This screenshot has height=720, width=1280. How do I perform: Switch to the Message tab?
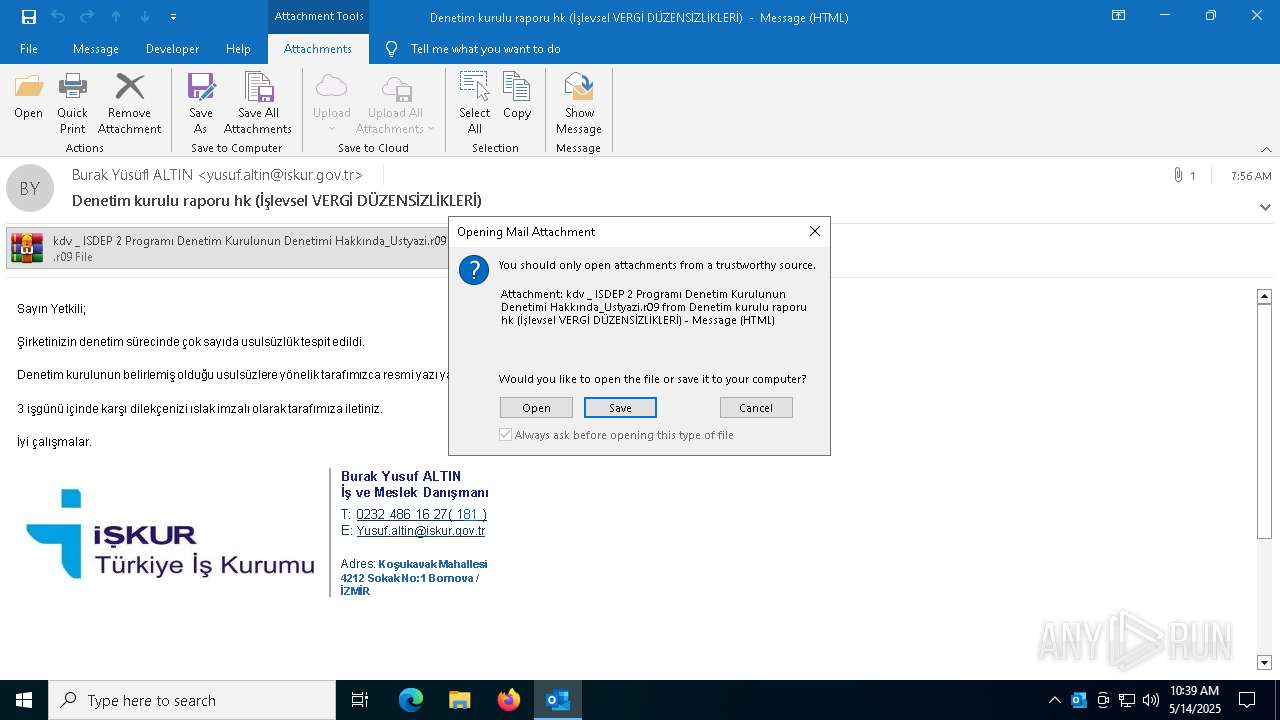click(96, 49)
